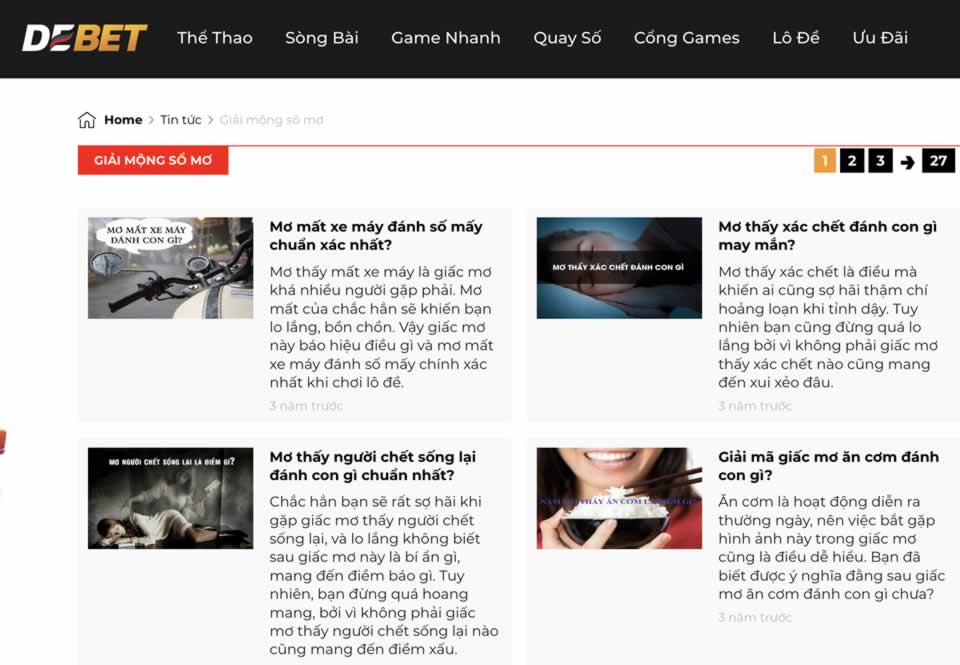Click Cổng Games in the top menu
Screen dimensions: 960x665
pyautogui.click(x=686, y=38)
